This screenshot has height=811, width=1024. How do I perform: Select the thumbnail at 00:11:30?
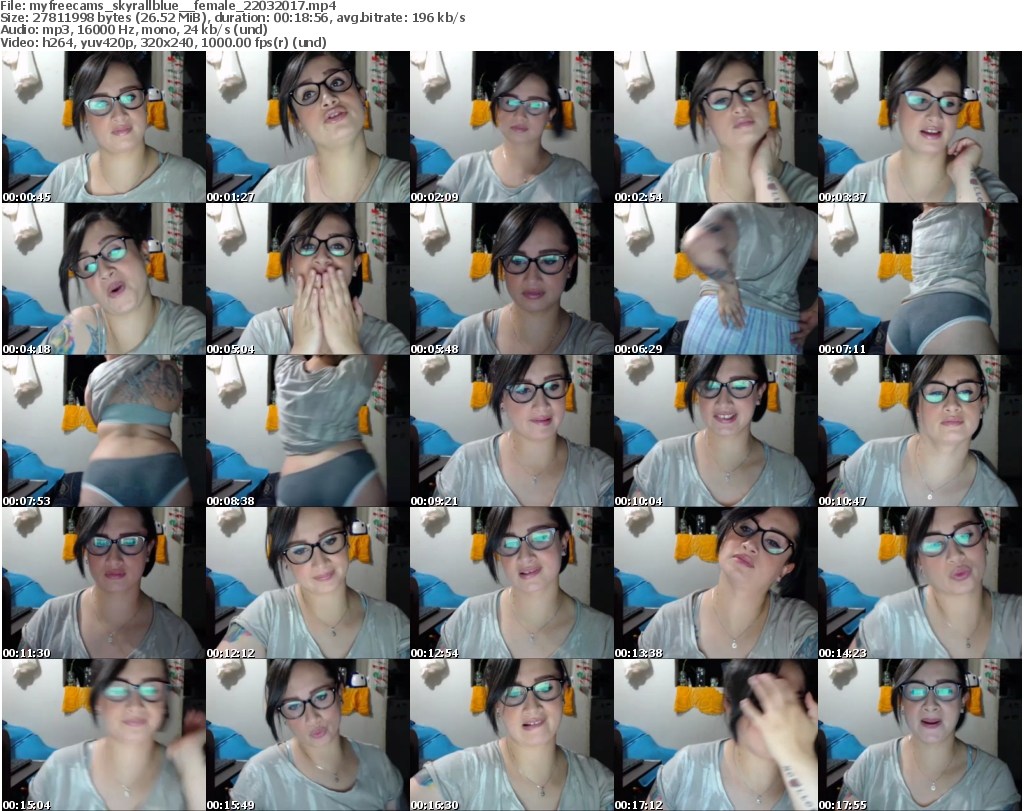pyautogui.click(x=104, y=583)
